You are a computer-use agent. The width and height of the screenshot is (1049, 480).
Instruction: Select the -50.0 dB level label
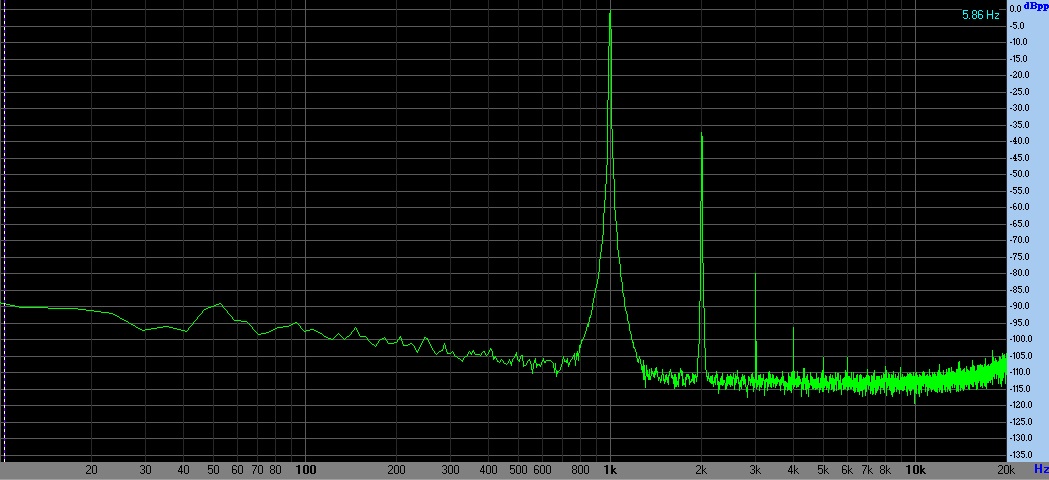click(x=1018, y=174)
